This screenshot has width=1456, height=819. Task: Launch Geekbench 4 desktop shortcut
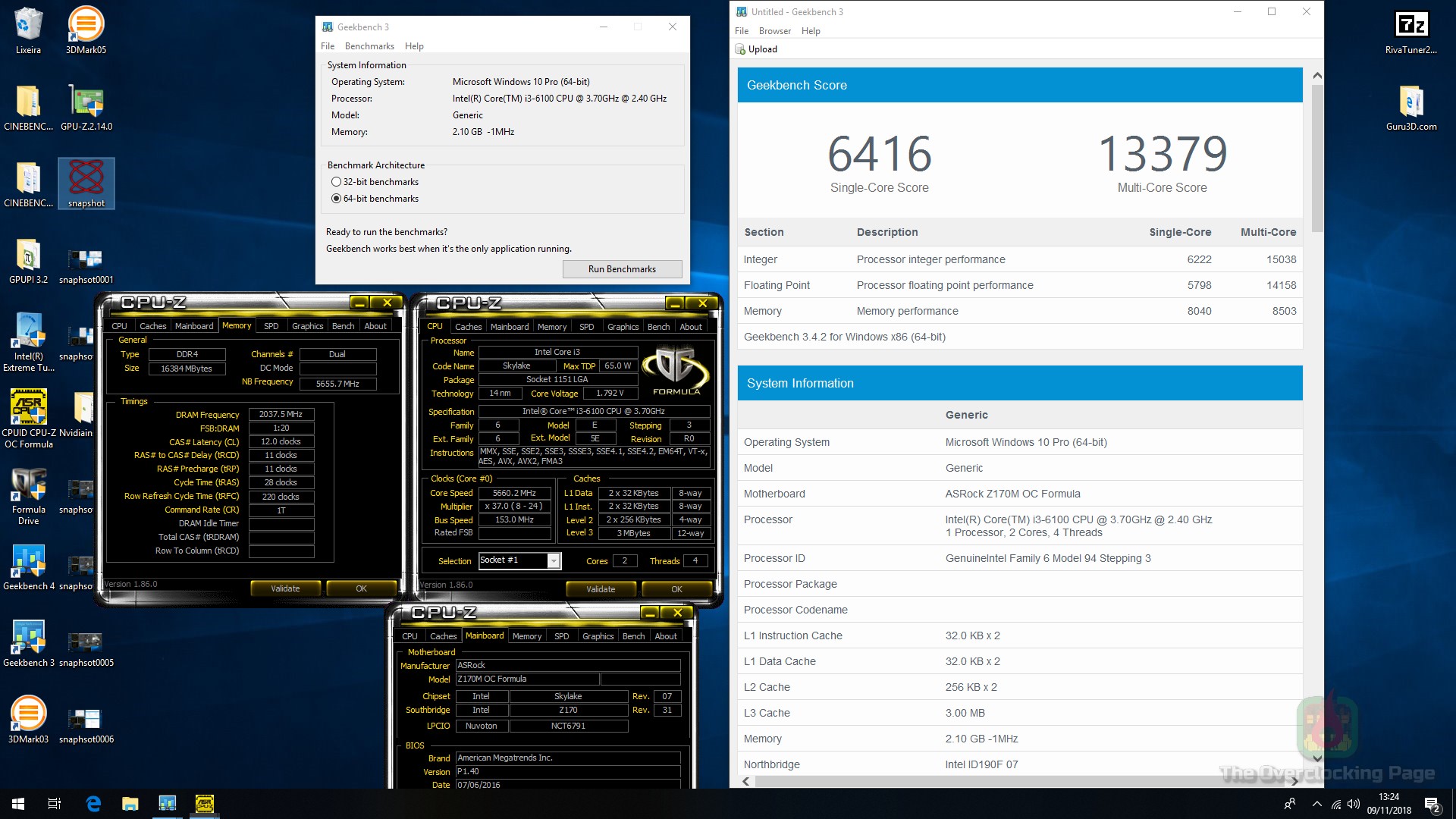click(28, 561)
